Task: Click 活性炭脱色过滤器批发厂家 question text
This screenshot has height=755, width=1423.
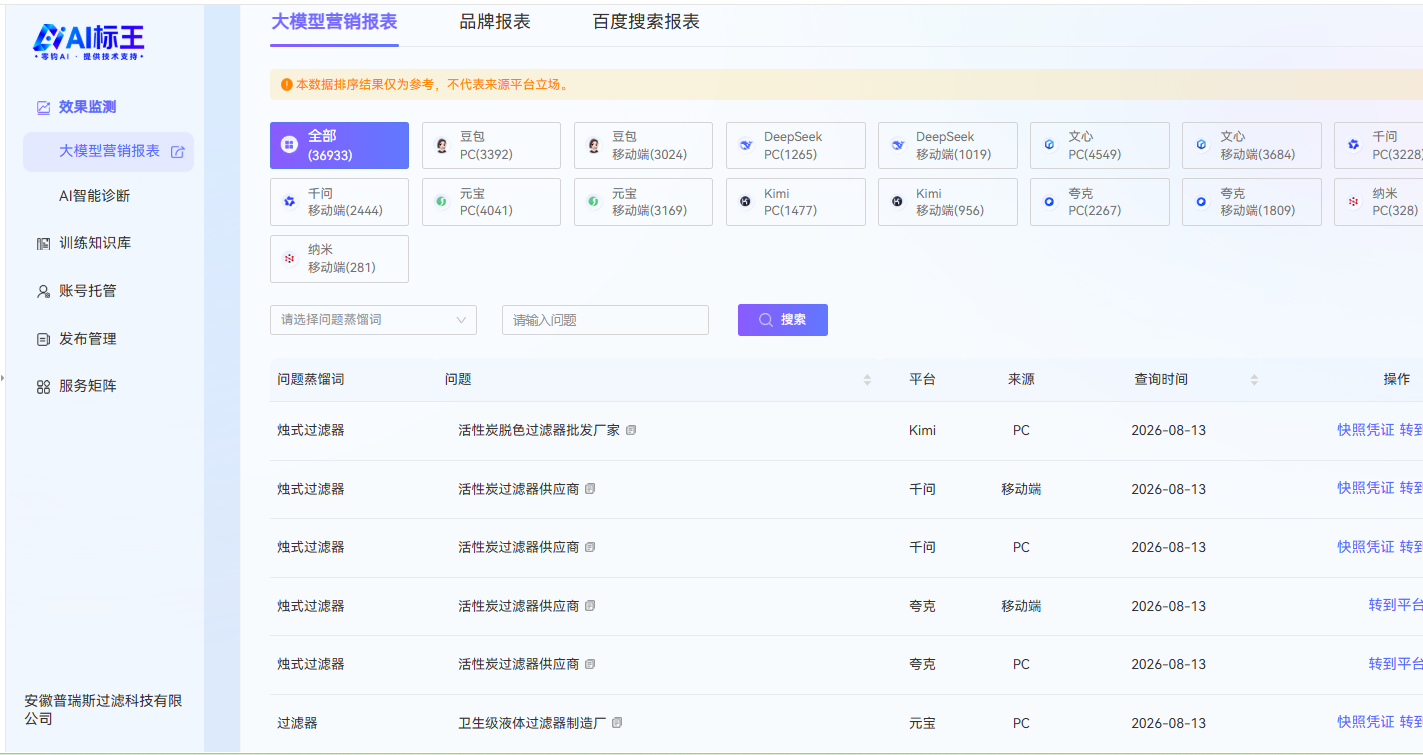Action: [x=539, y=430]
